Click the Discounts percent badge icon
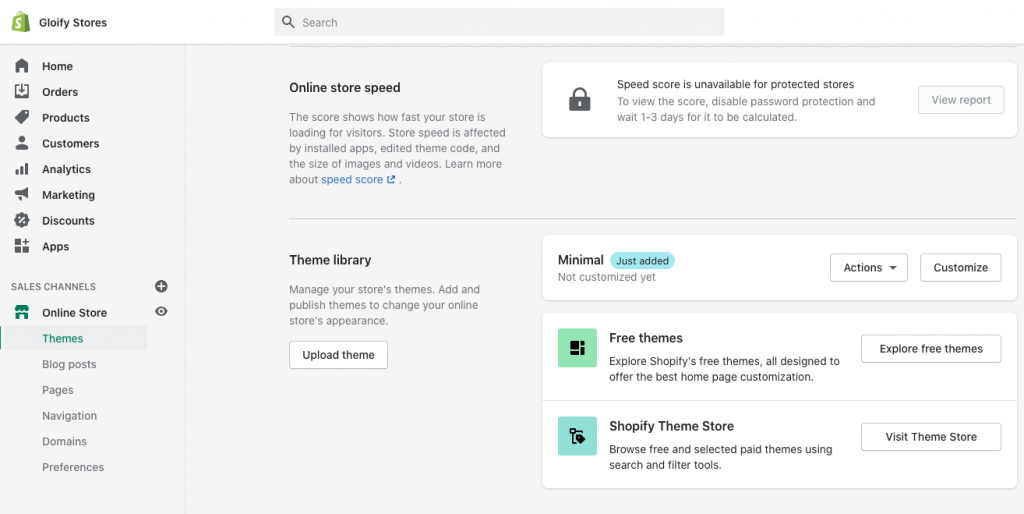The height and width of the screenshot is (514, 1024). [22, 220]
